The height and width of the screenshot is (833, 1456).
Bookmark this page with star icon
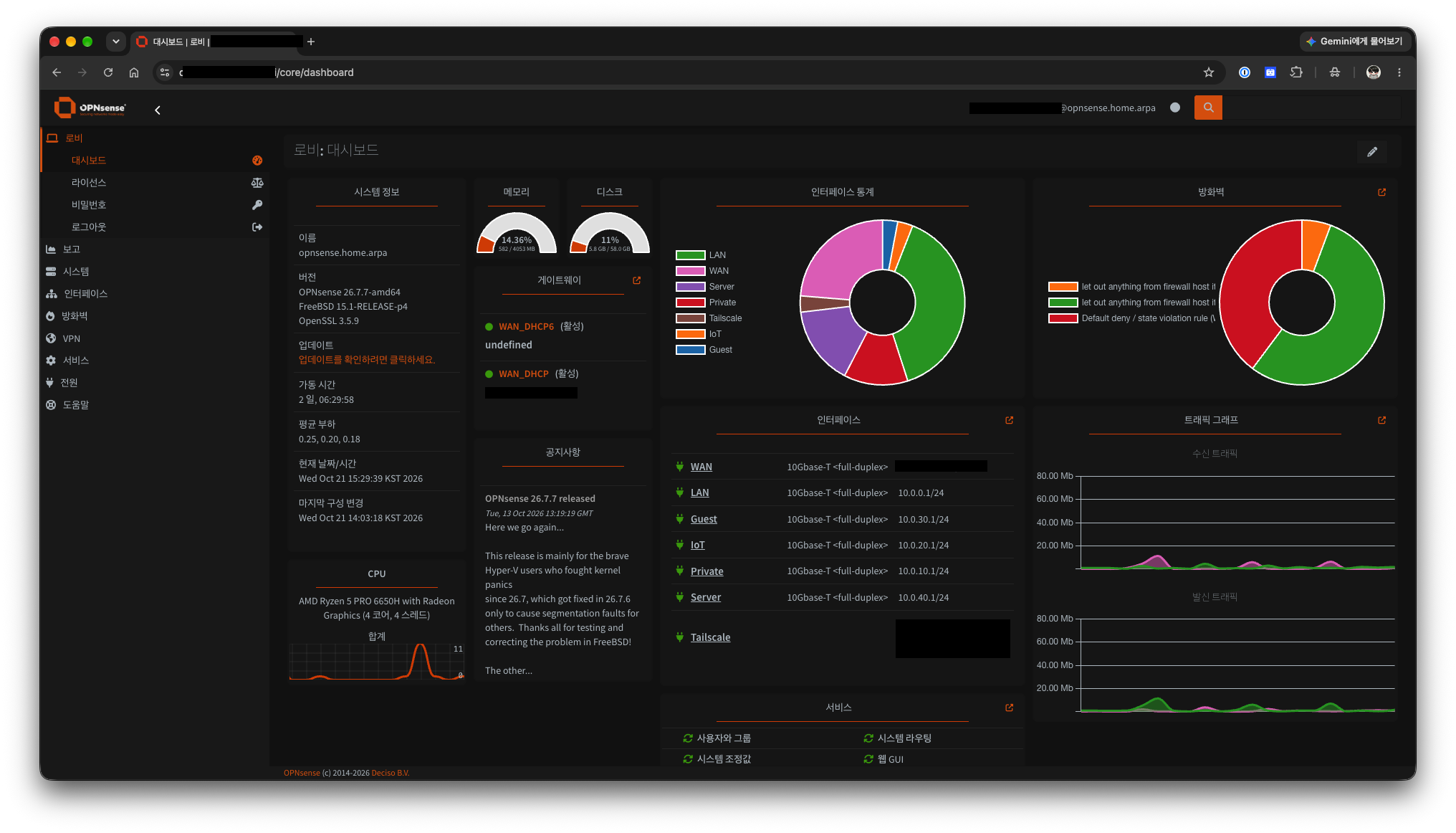pyautogui.click(x=1209, y=72)
